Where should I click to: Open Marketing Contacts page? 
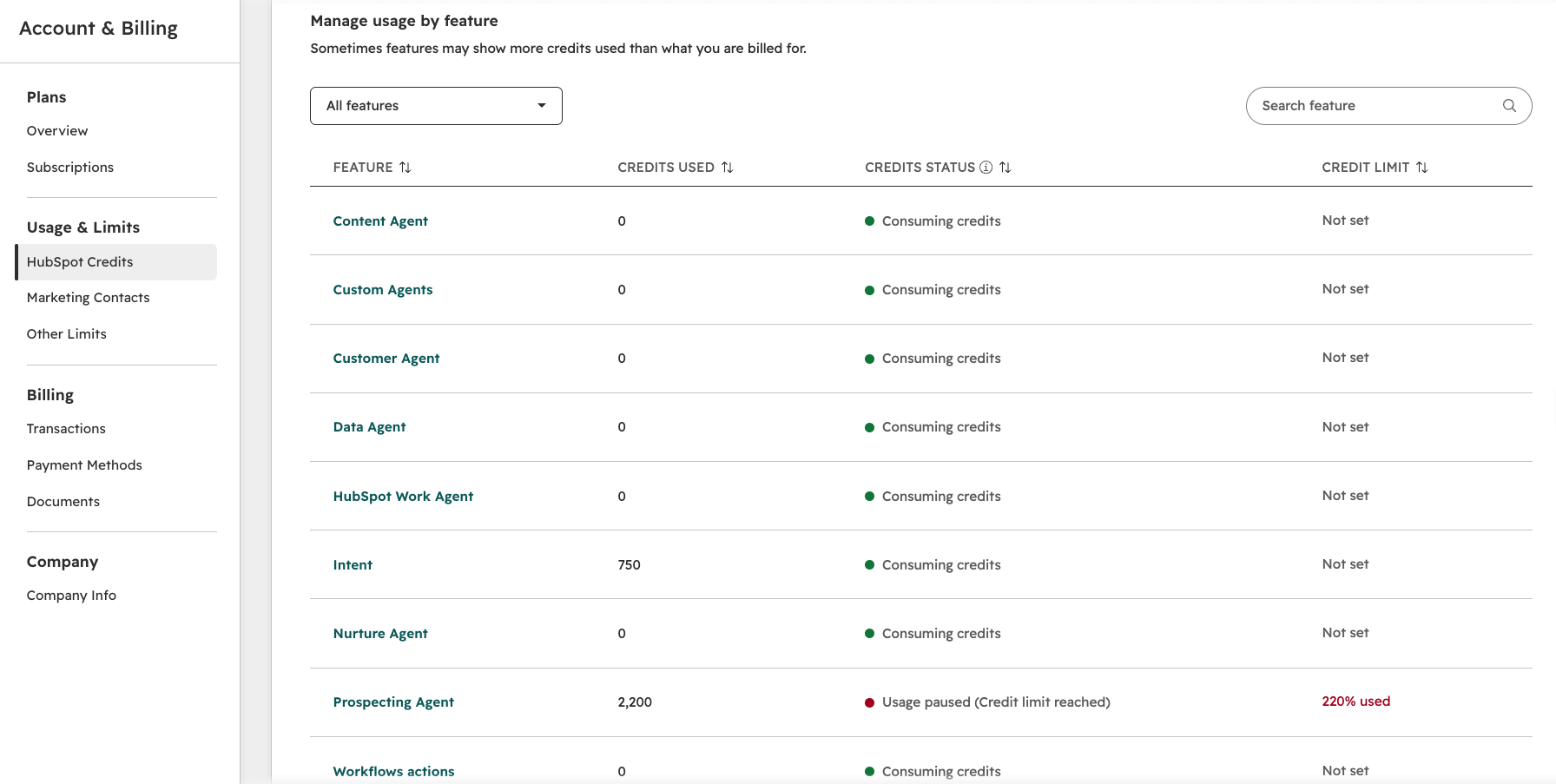[89, 298]
